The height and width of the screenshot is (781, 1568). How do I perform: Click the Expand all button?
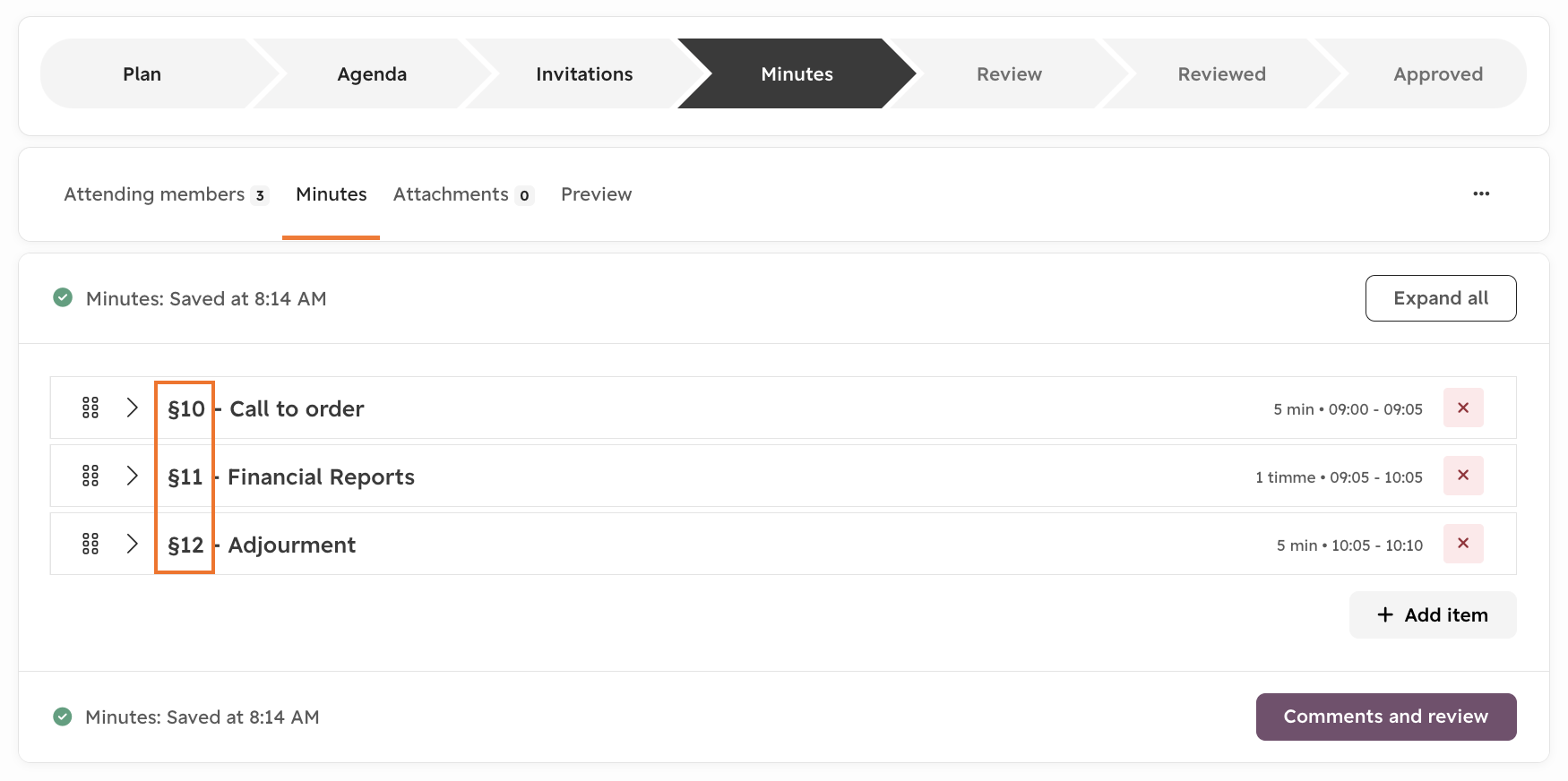click(x=1441, y=298)
